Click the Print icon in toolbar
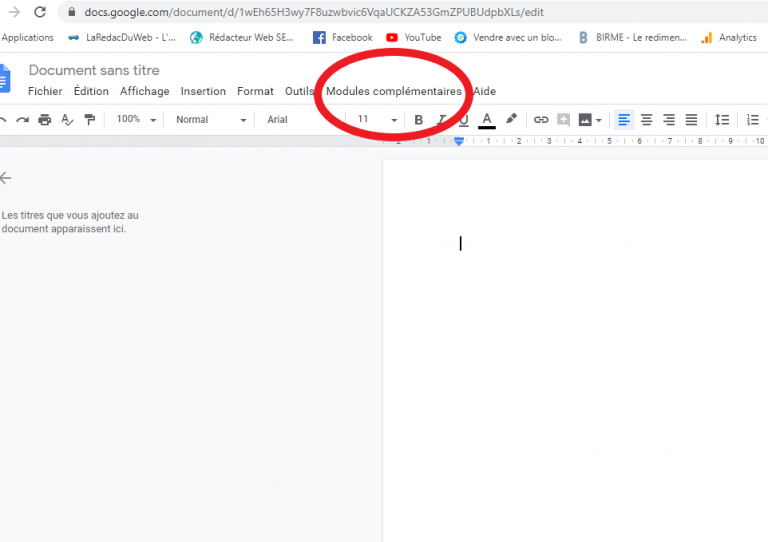The height and width of the screenshot is (542, 768). coord(44,120)
